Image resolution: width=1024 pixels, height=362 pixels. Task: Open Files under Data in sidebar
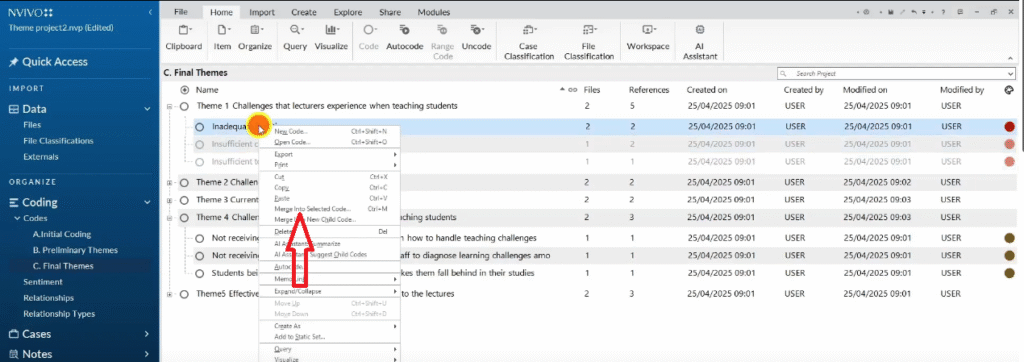coord(32,125)
